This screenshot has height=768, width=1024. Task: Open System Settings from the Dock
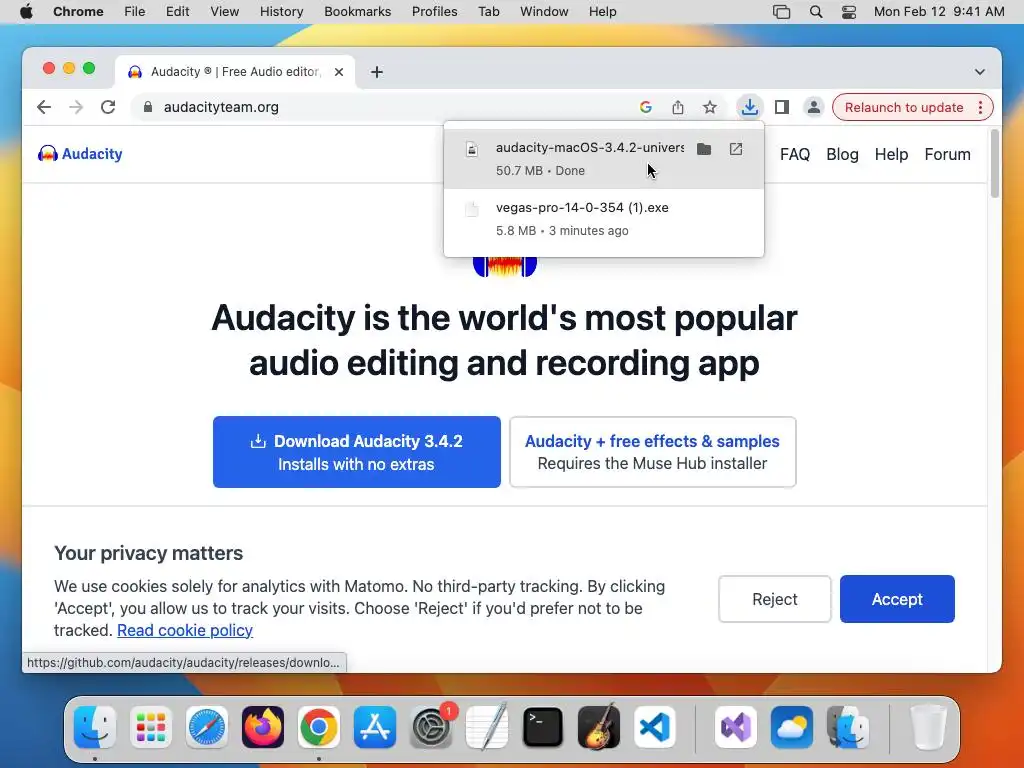coord(431,727)
